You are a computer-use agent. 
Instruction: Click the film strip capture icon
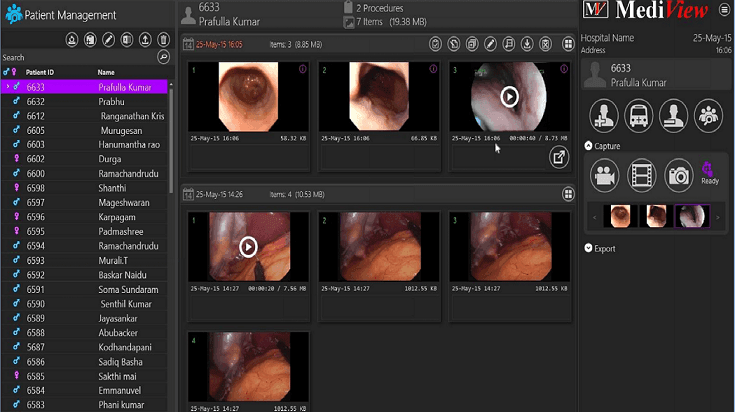tap(642, 176)
